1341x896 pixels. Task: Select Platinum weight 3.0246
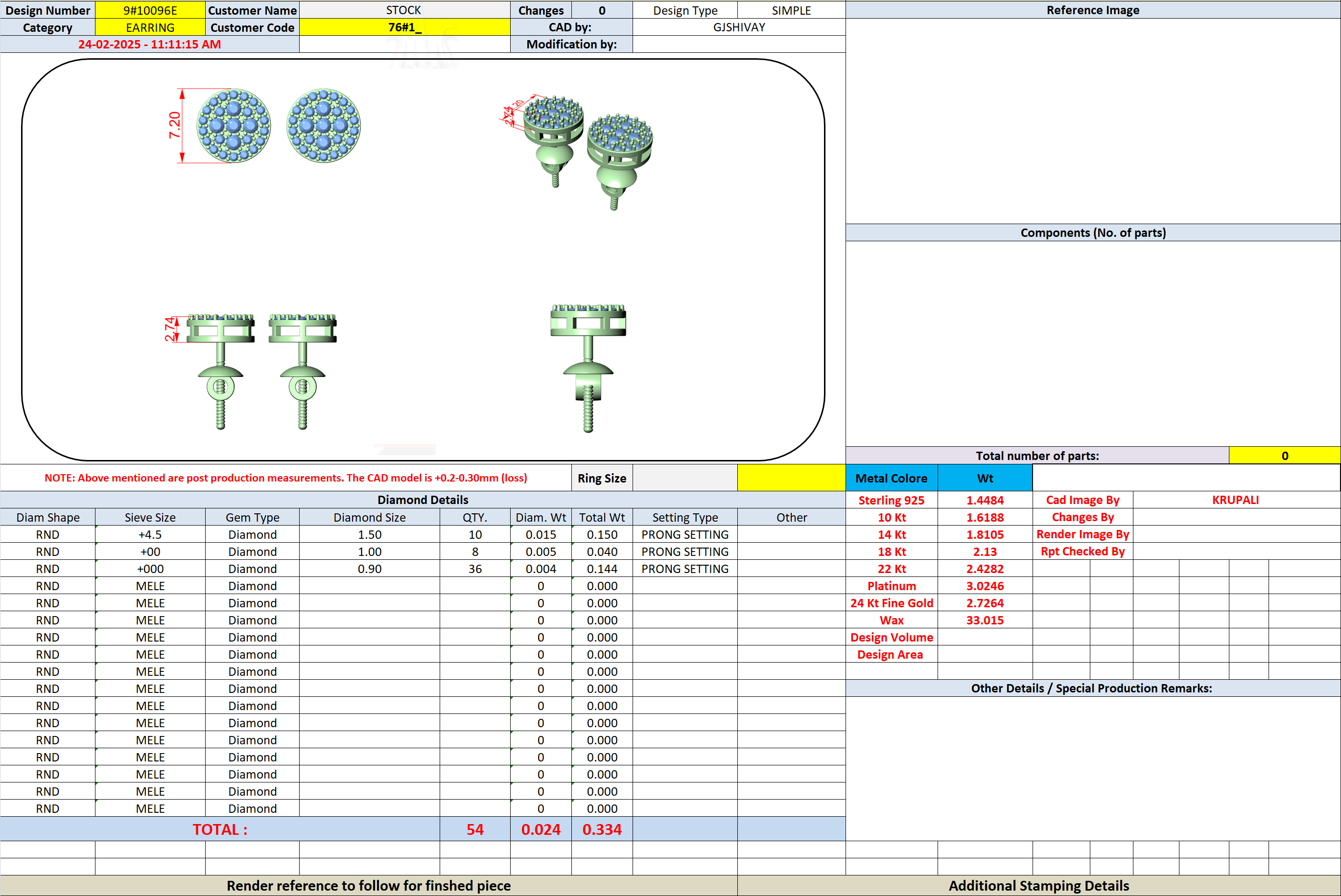point(985,586)
